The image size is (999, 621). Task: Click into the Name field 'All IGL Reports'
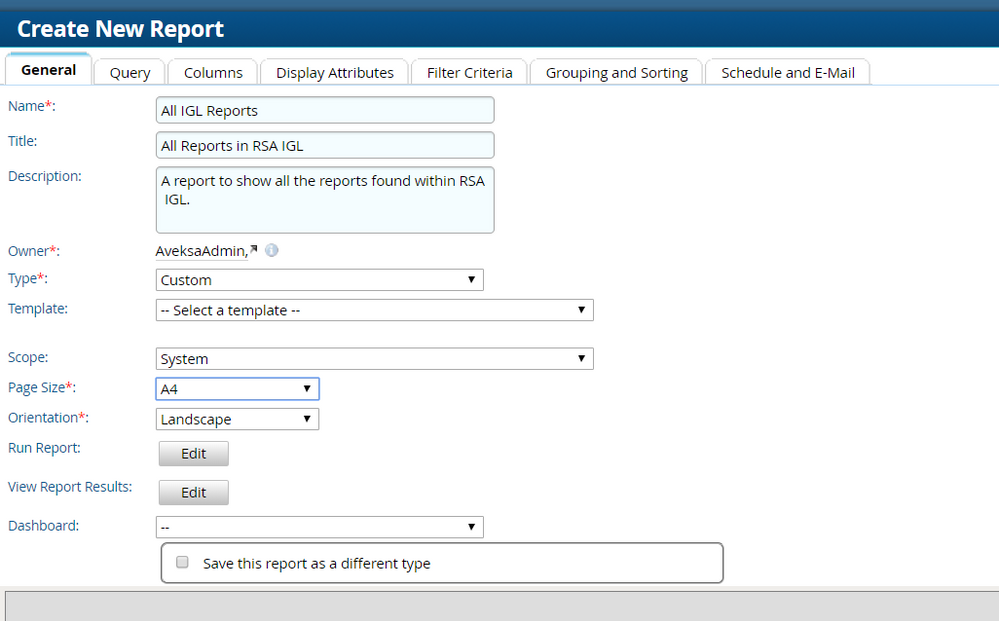coord(325,110)
